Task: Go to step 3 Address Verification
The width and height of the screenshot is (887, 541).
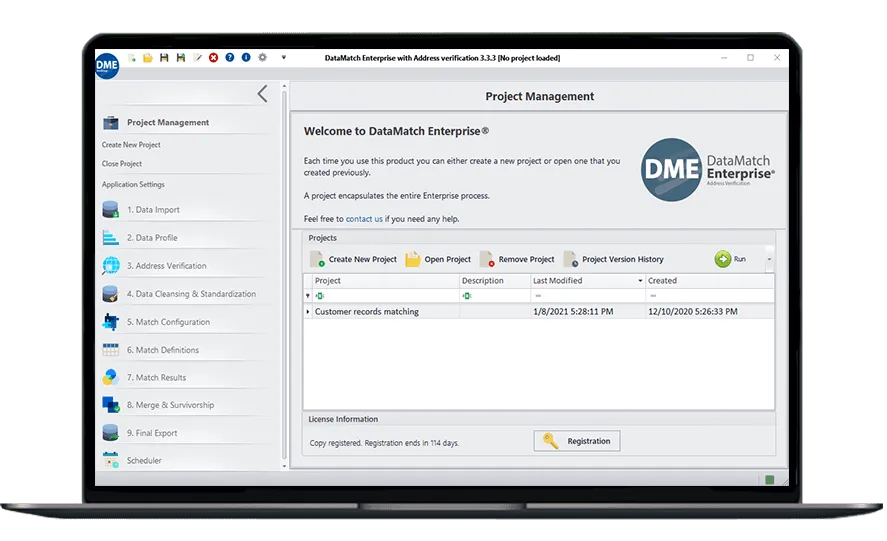Action: pyautogui.click(x=166, y=265)
